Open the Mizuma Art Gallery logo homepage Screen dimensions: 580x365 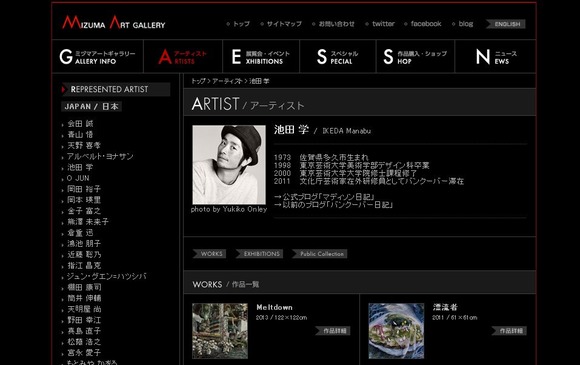point(114,23)
